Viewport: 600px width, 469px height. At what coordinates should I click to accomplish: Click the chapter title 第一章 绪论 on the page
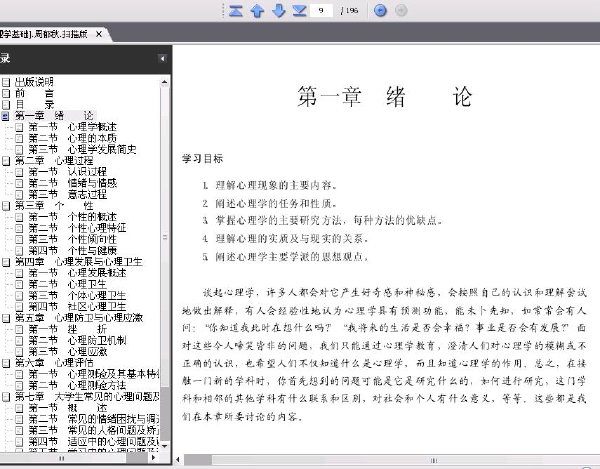385,96
